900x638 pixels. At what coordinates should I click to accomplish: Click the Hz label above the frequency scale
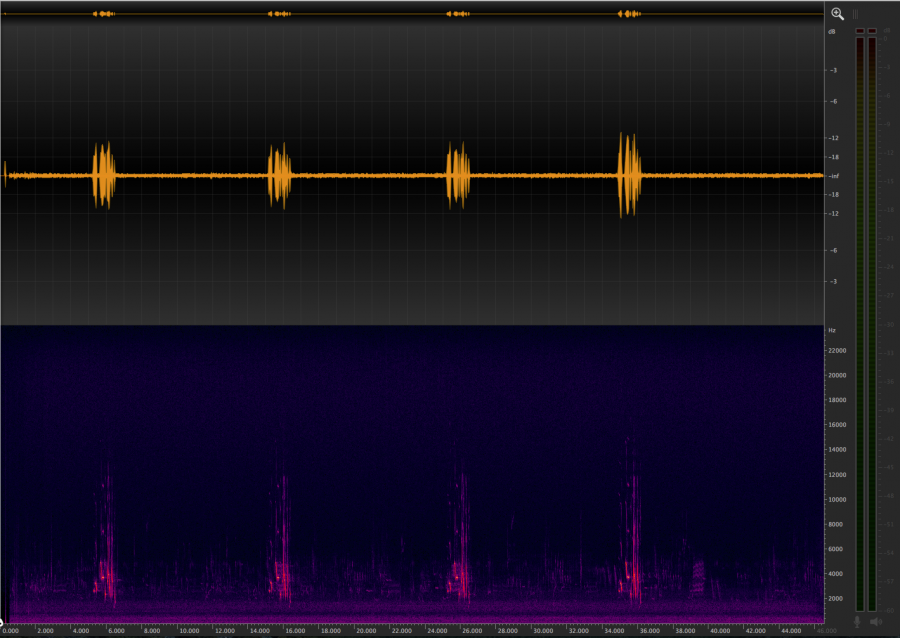[831, 330]
